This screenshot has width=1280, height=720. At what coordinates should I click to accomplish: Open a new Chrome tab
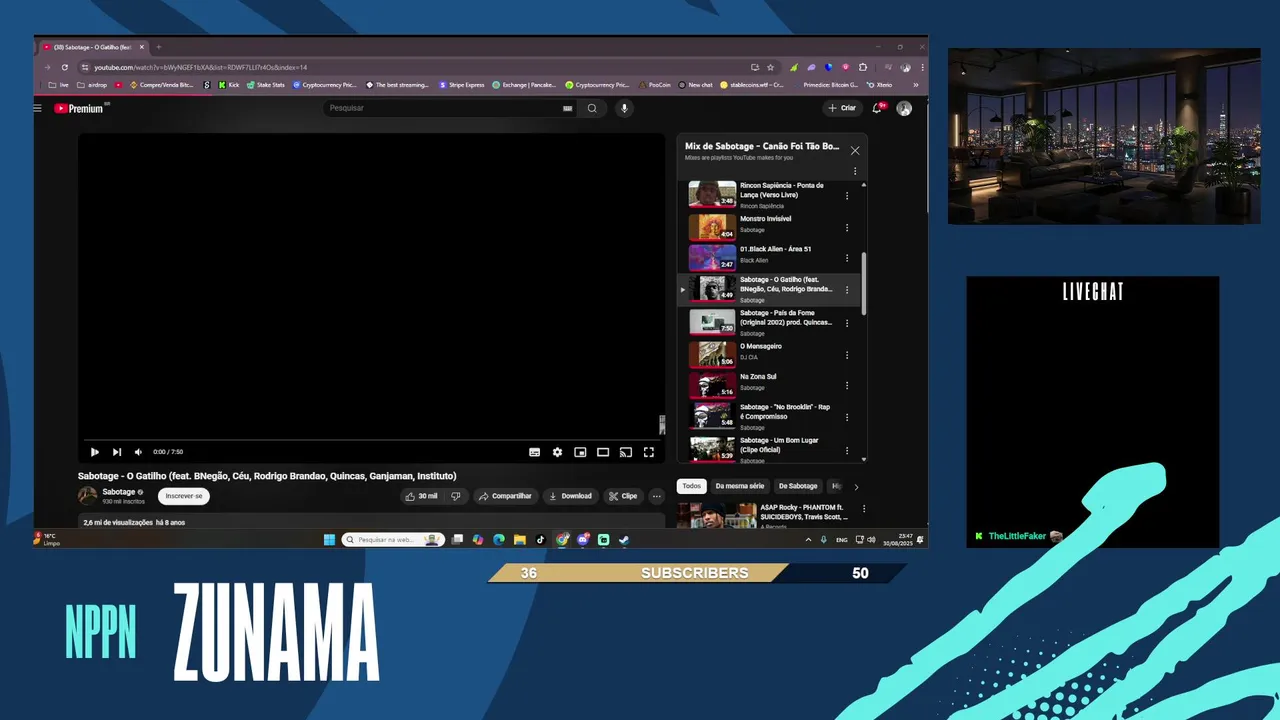point(159,47)
